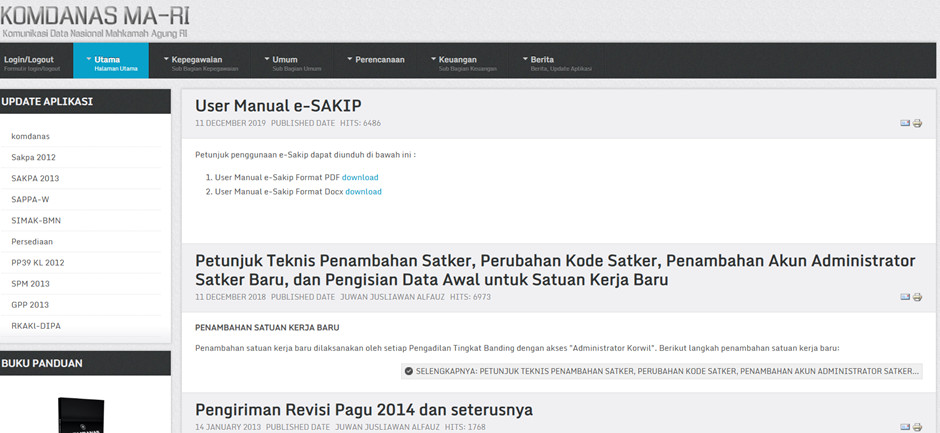Expand the Utama menu dropdown
Screen dimensions: 940x433
pyautogui.click(x=110, y=61)
